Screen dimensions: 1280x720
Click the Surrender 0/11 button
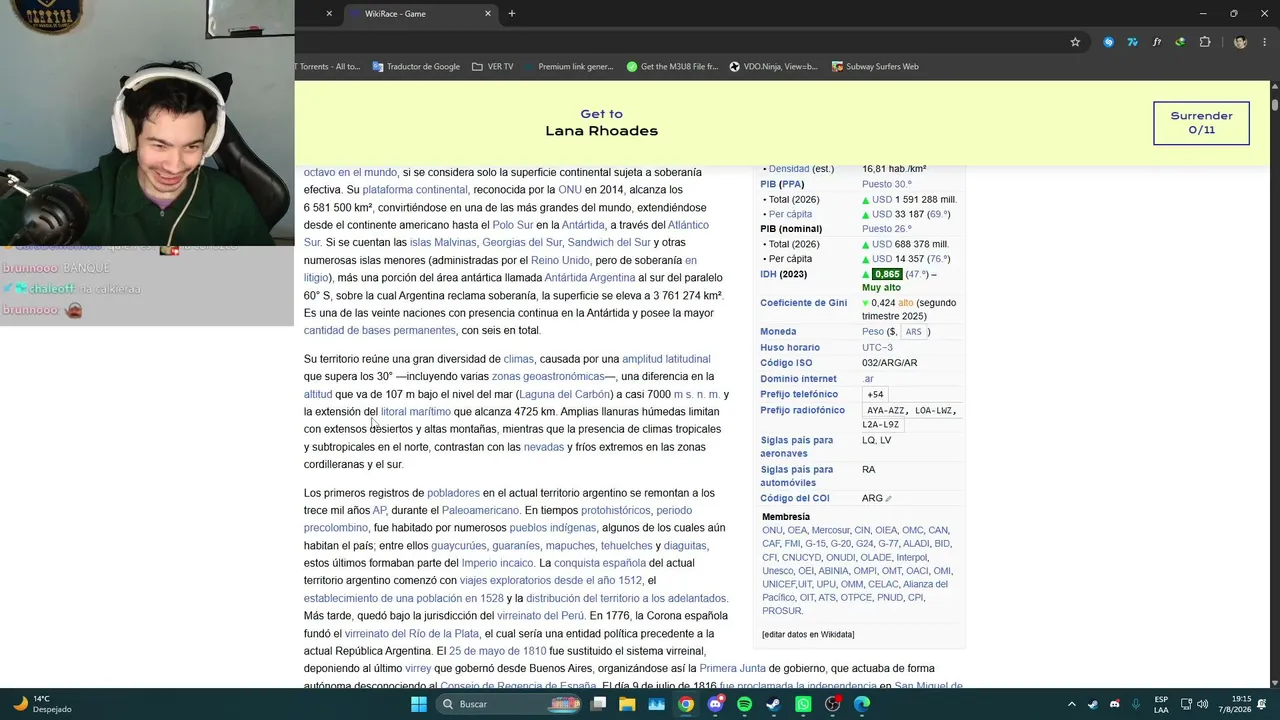[x=1201, y=123]
